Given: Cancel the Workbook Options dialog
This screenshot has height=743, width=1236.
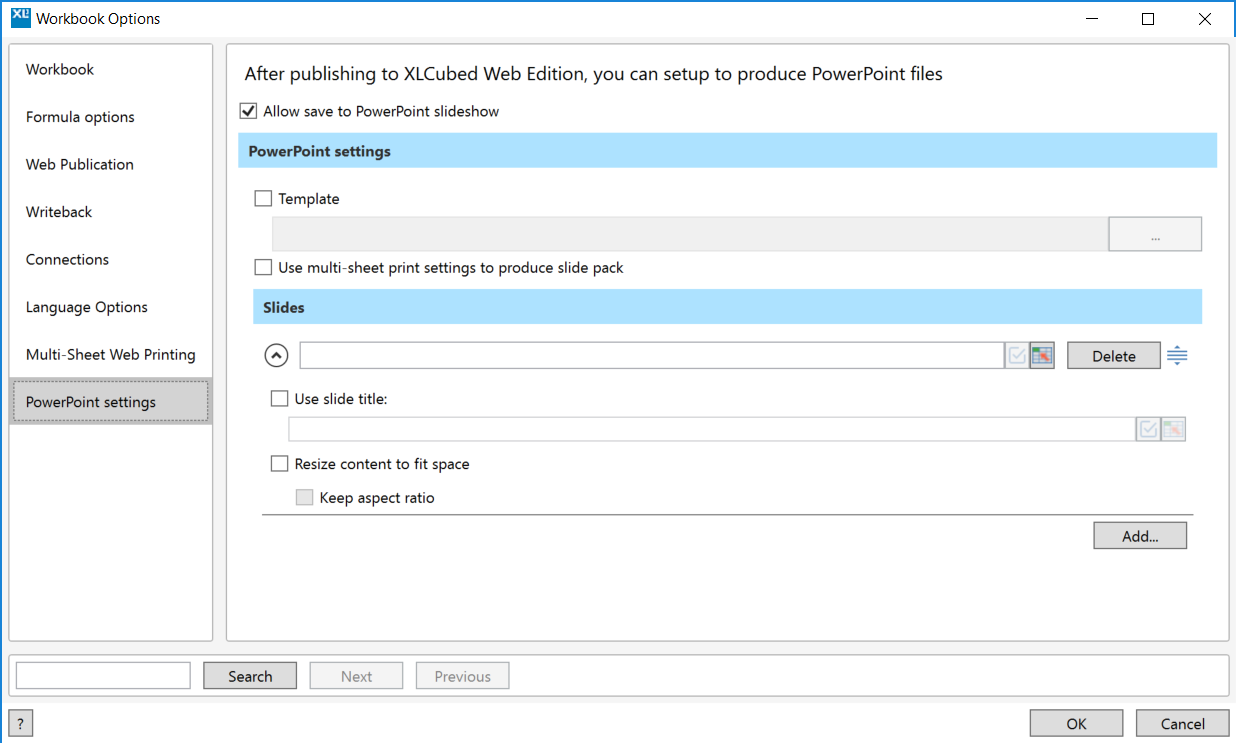Looking at the screenshot, I should coord(1182,724).
